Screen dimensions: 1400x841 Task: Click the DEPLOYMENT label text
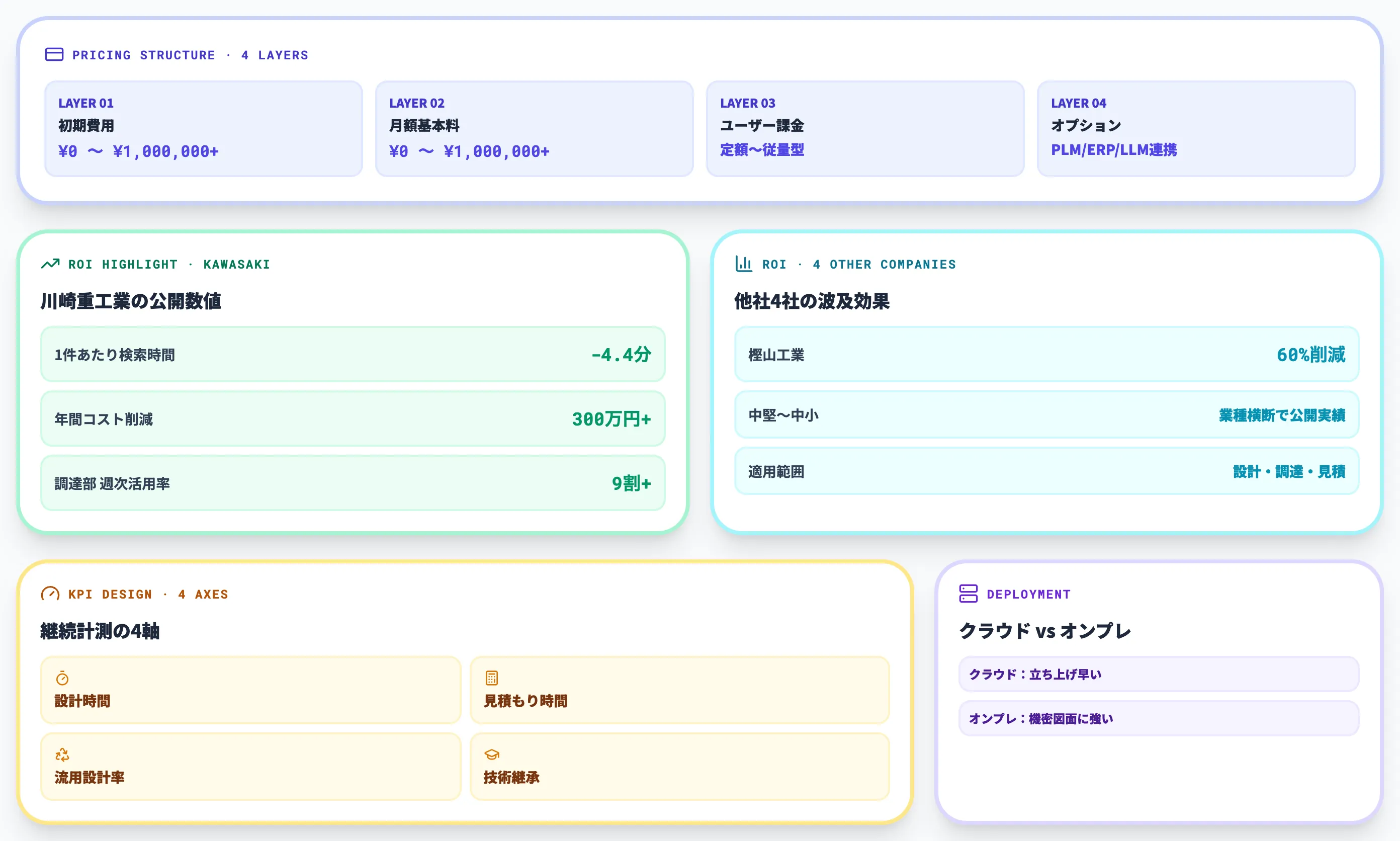[1028, 594]
